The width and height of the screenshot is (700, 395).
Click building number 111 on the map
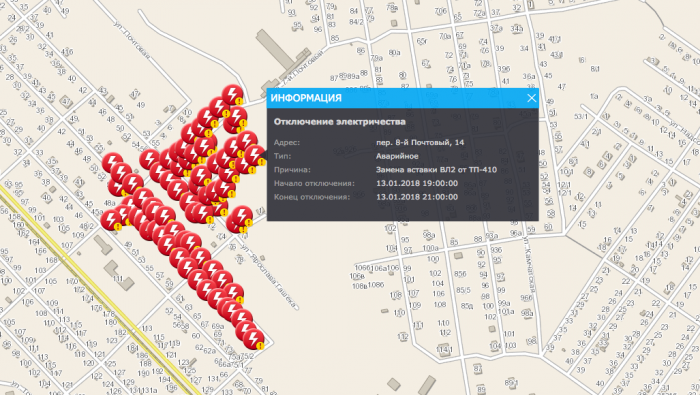118,278
